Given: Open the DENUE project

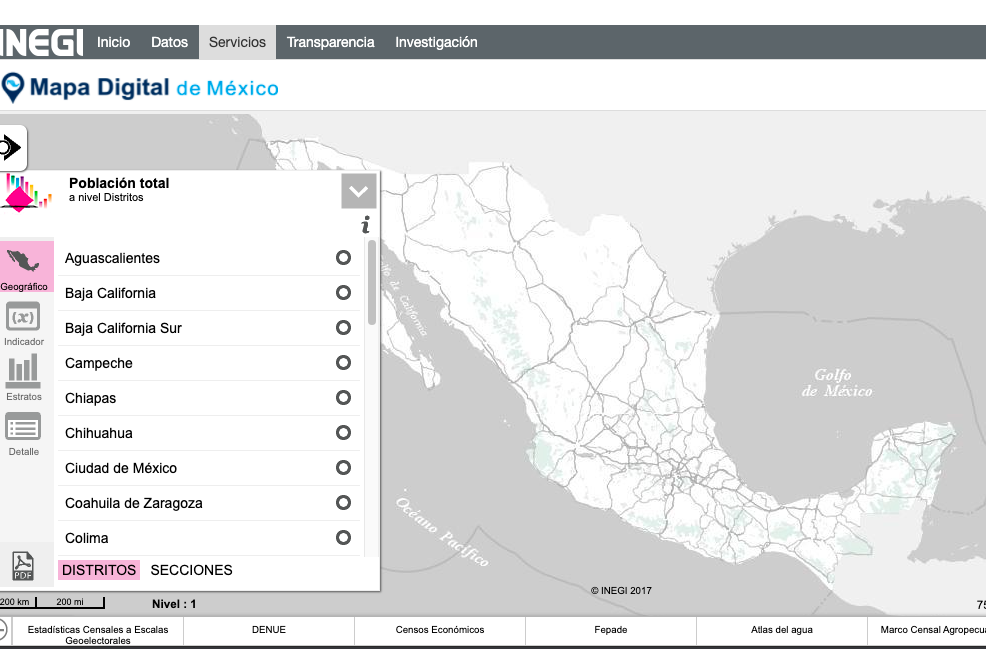Looking at the screenshot, I should point(269,630).
